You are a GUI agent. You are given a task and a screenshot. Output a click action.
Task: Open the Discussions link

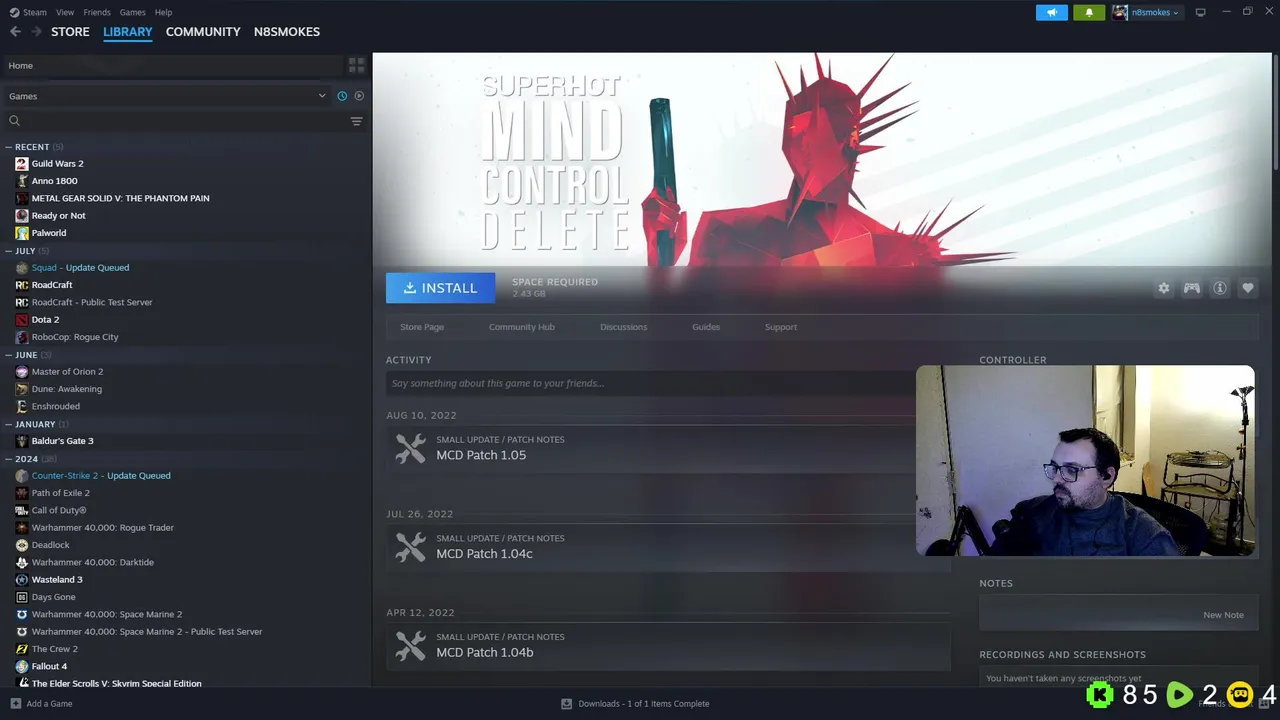623,327
